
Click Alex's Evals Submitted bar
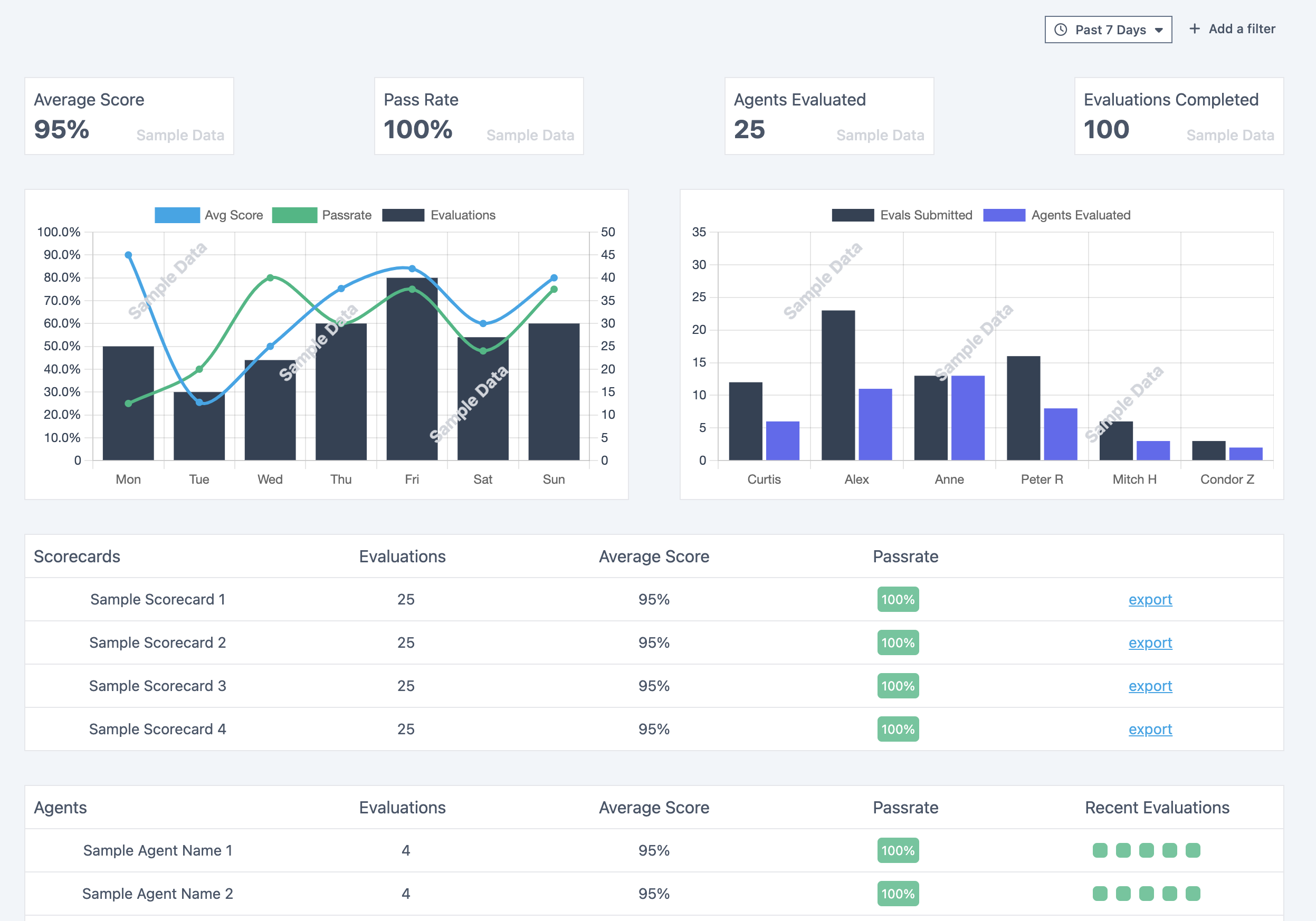point(838,385)
